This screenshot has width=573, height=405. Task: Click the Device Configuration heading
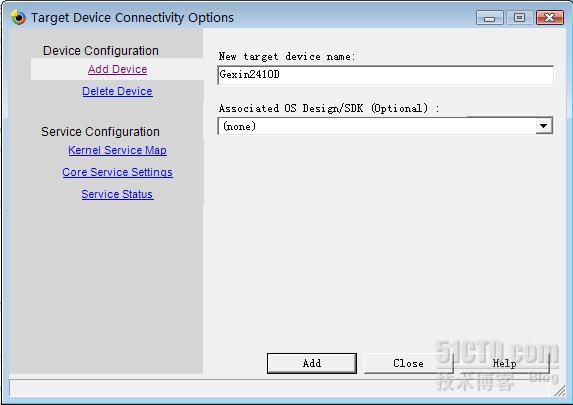coord(101,50)
